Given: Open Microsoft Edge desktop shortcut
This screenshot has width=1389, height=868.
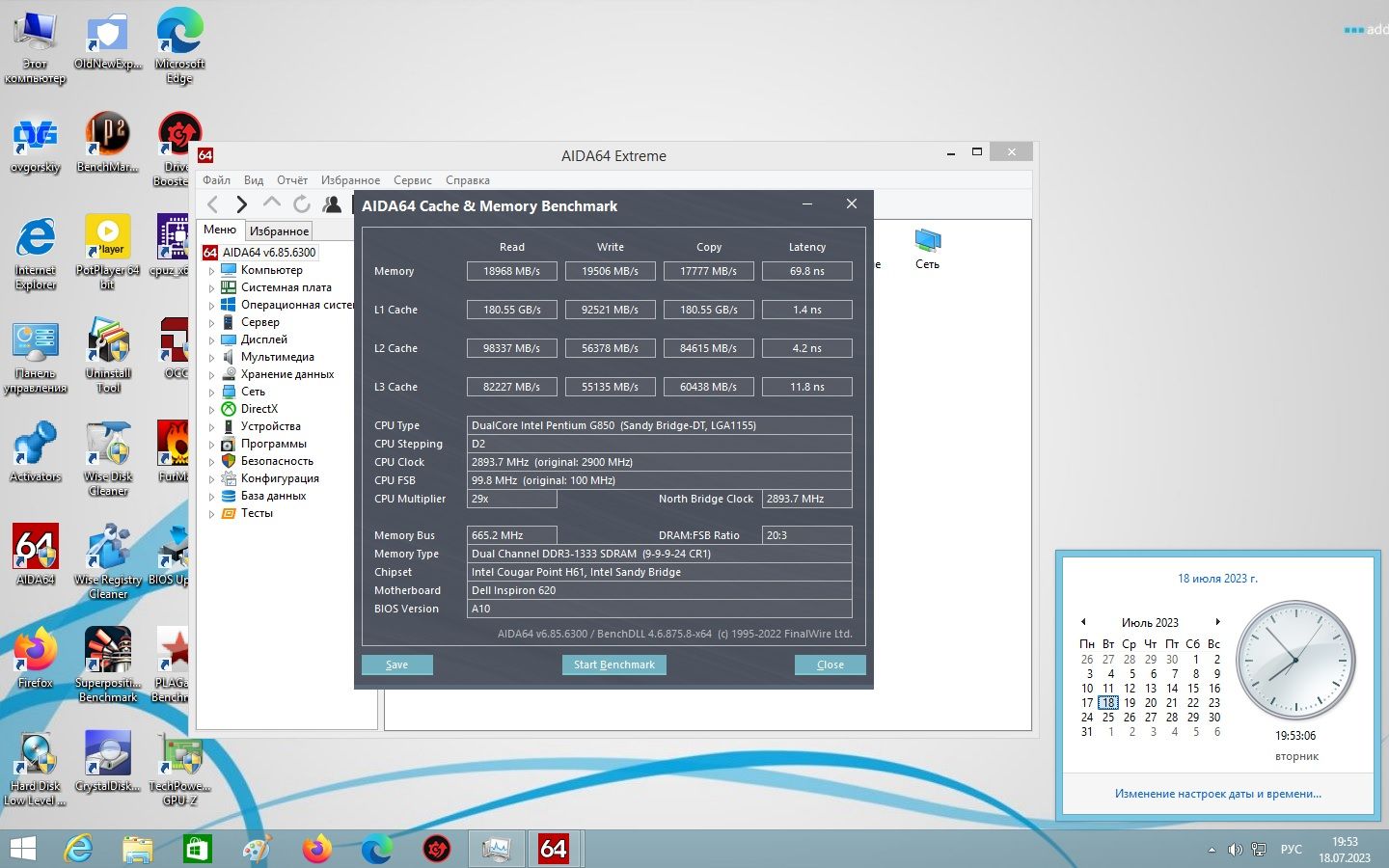Looking at the screenshot, I should 179,45.
